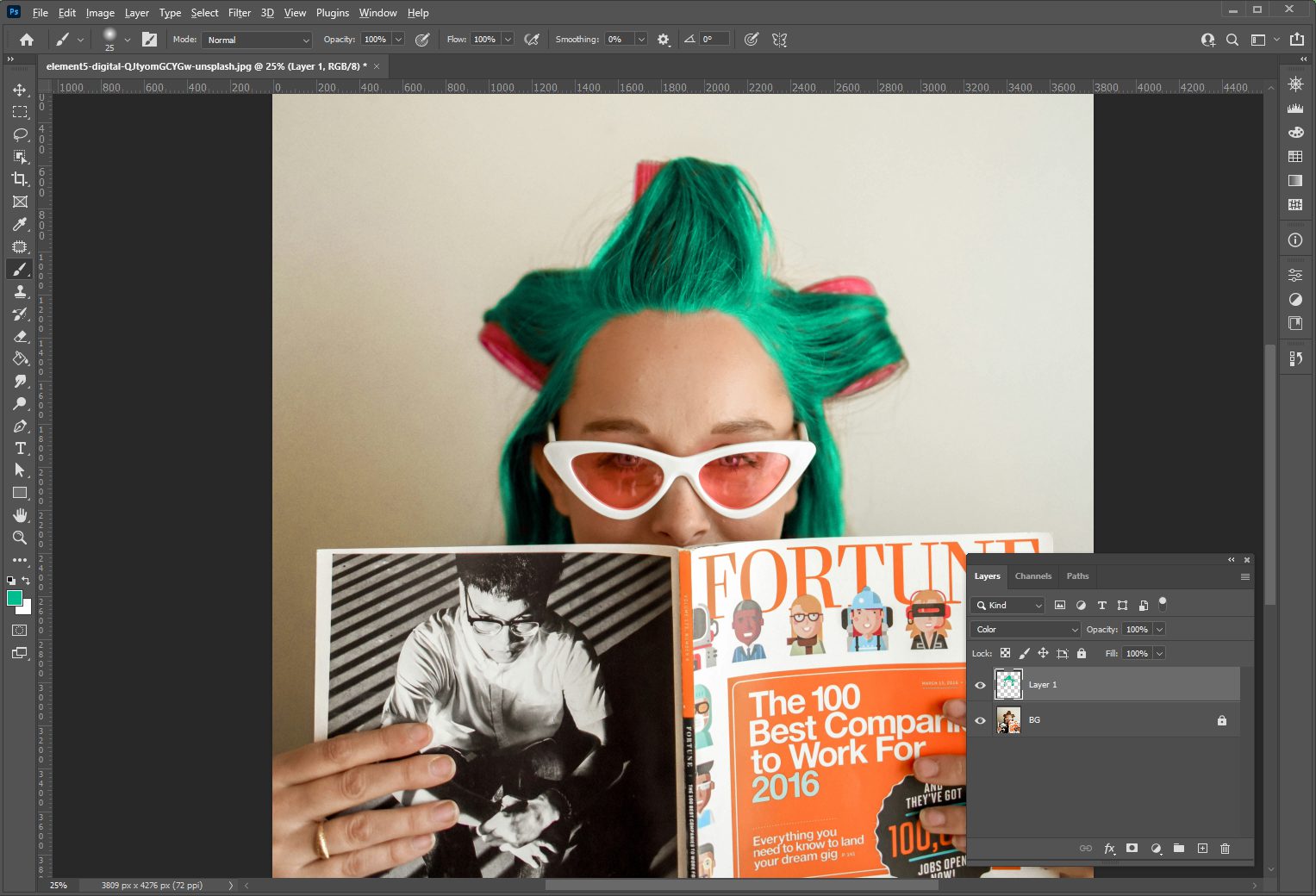Open Smoothing value dropdown arrow

(641, 40)
